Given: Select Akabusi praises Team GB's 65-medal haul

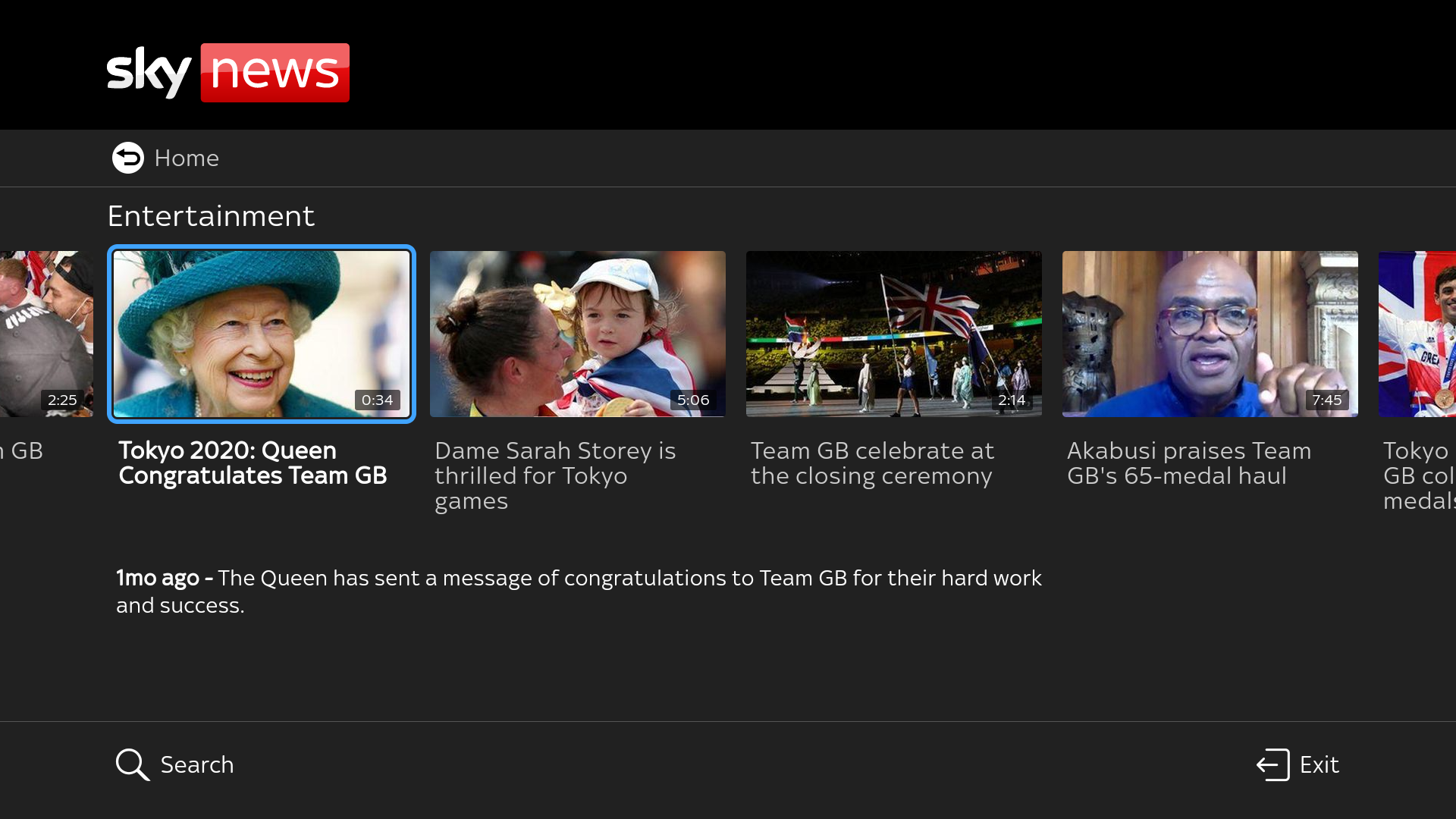Looking at the screenshot, I should click(x=1210, y=334).
